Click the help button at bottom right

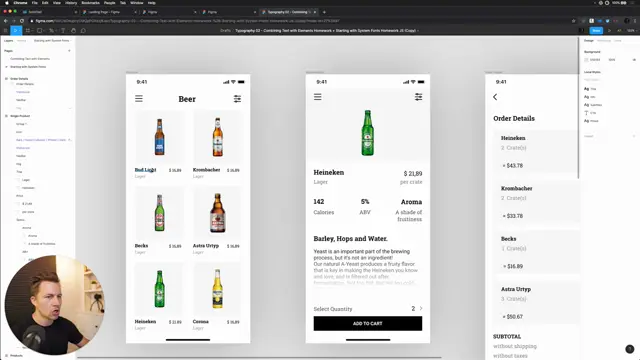(629, 349)
